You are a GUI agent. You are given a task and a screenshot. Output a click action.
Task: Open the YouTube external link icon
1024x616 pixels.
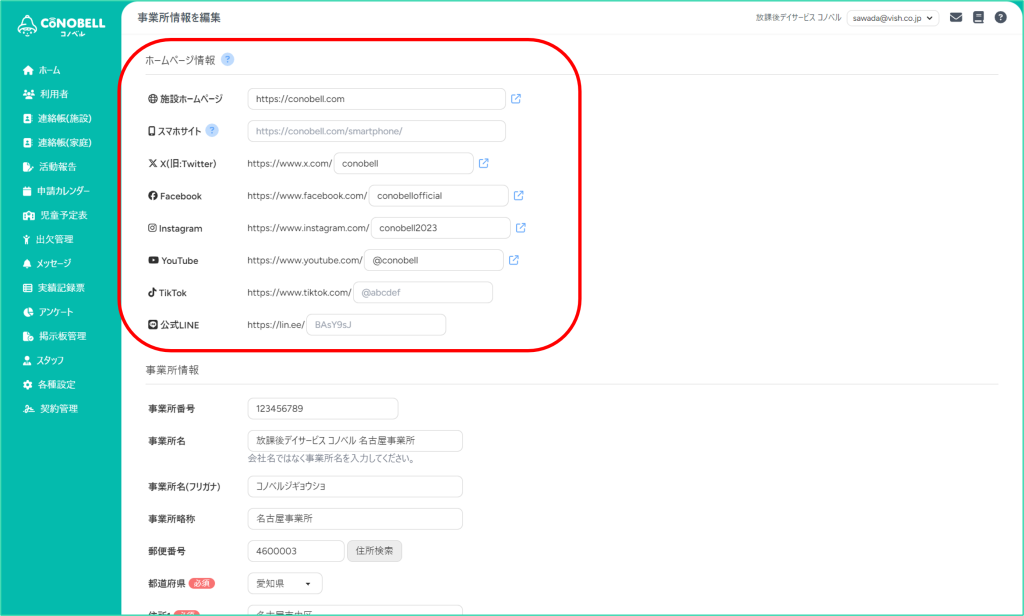pos(514,260)
